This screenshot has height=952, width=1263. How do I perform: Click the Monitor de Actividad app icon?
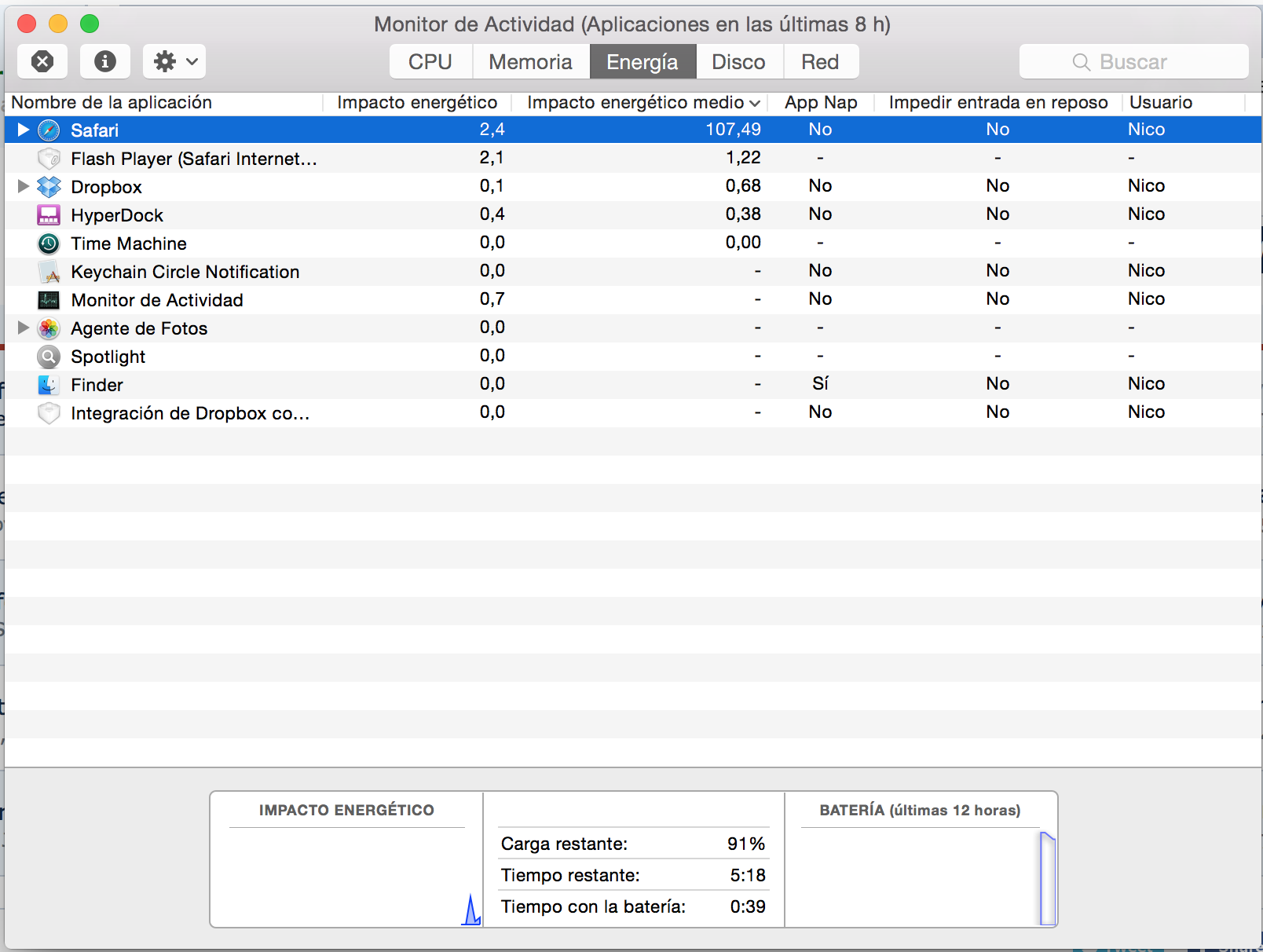[49, 299]
